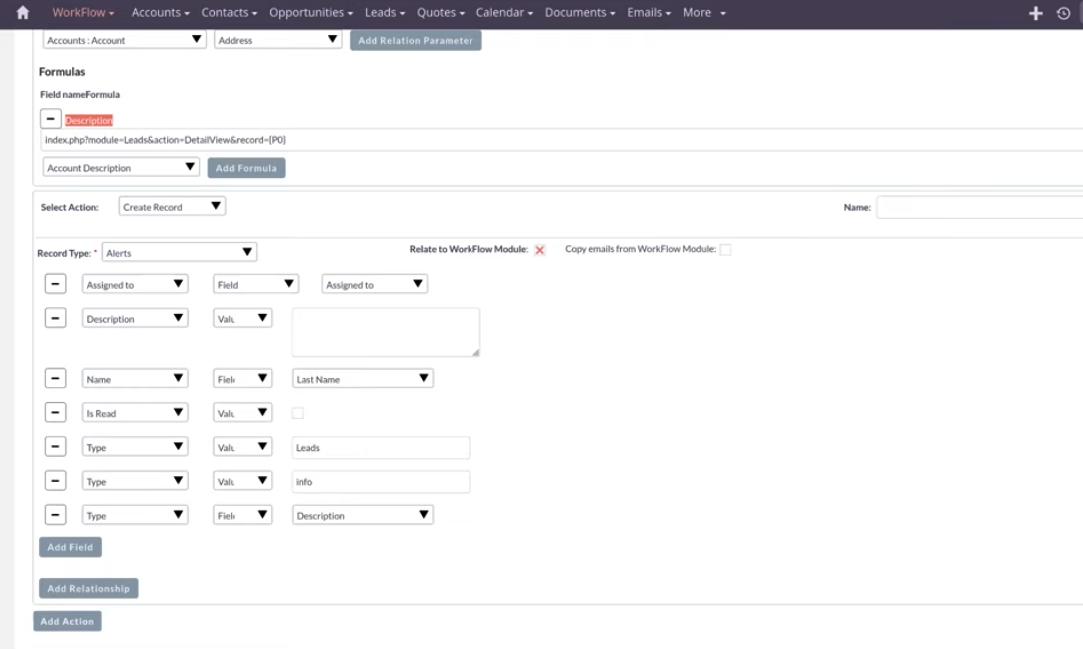
Task: Open the WorkFlow menu
Action: [81, 12]
